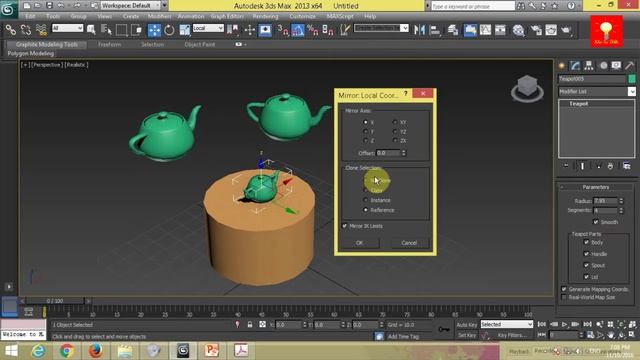Viewport: 640px width, 360px height.
Task: Click Cancel in Mirror dialog
Action: [x=409, y=243]
